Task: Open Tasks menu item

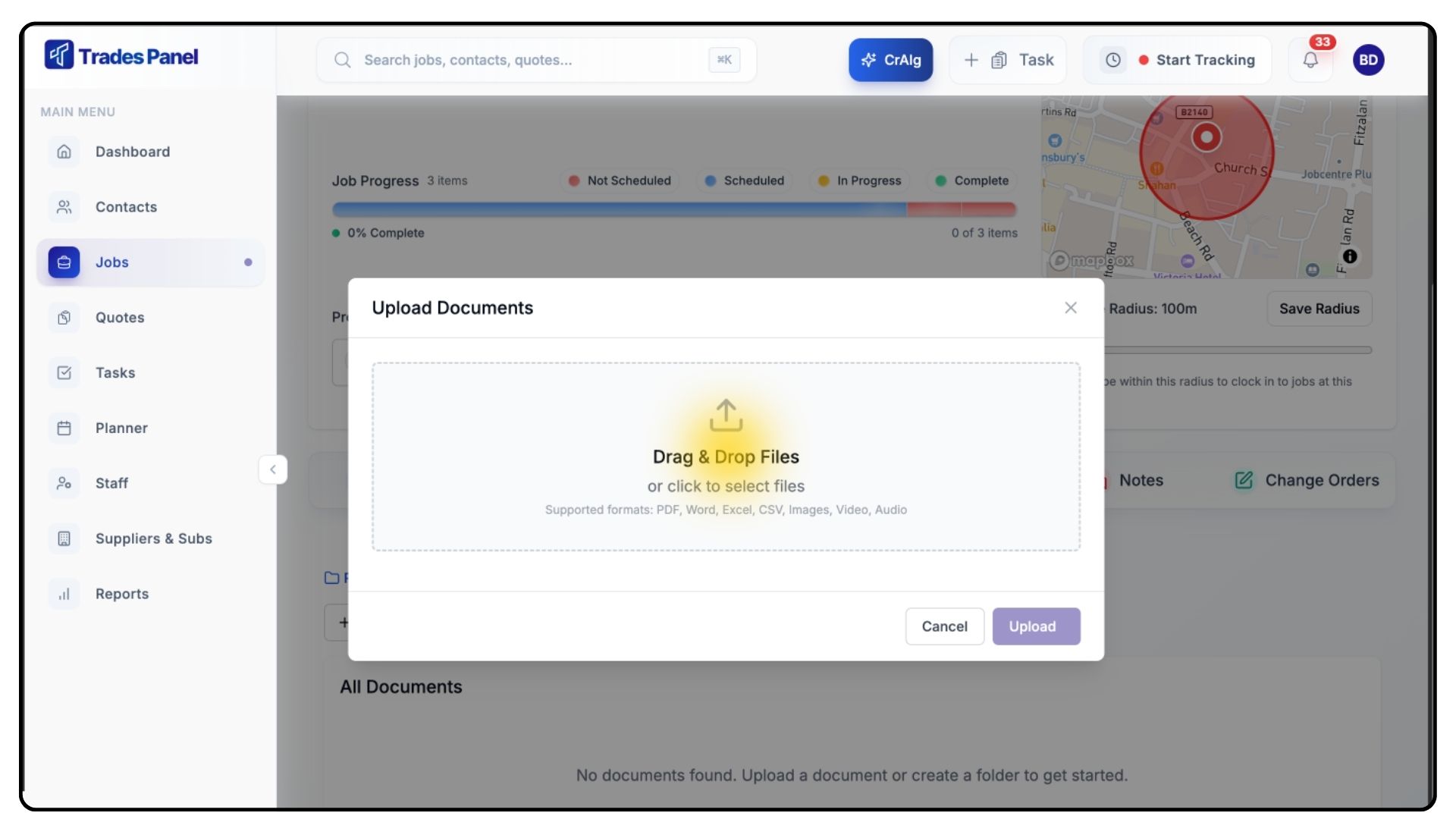Action: [x=115, y=373]
